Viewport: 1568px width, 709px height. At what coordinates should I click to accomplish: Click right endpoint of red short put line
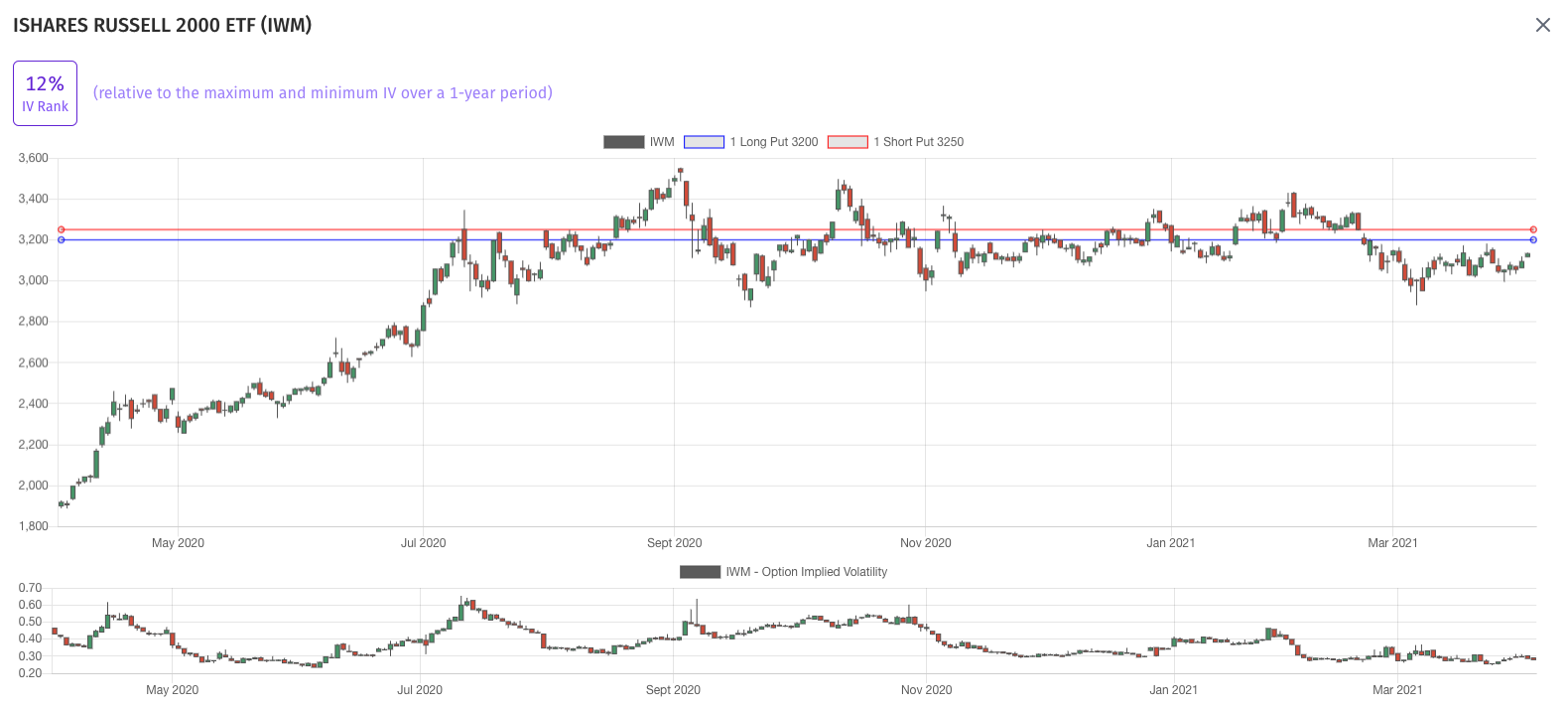pyautogui.click(x=1533, y=229)
